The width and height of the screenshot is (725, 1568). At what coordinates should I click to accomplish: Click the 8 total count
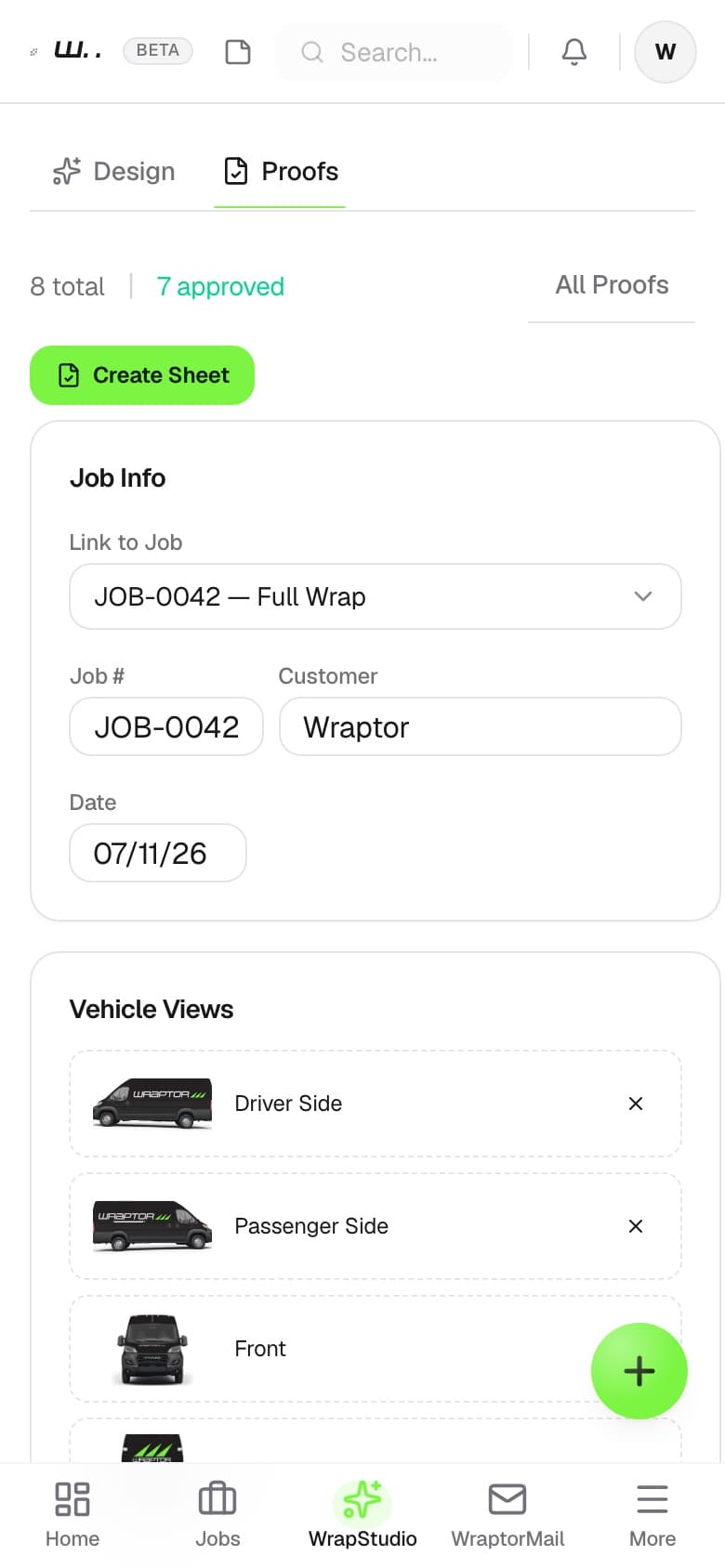67,287
